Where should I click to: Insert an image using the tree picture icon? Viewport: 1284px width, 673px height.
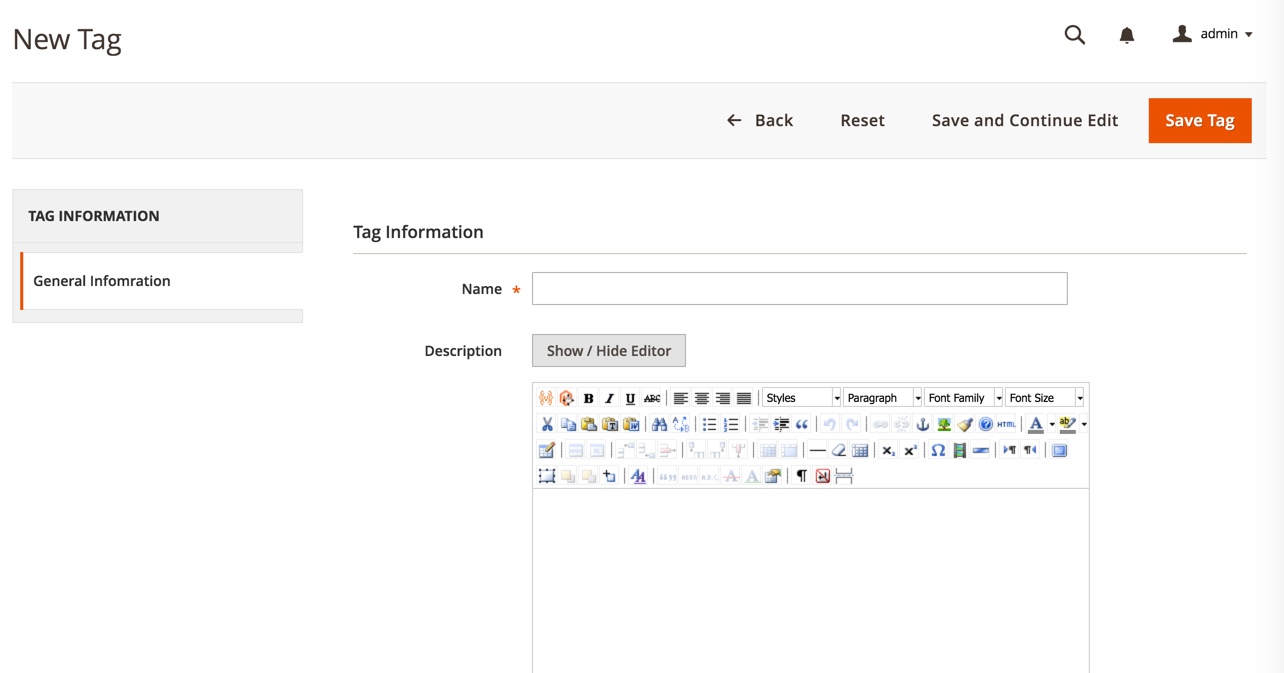point(944,424)
